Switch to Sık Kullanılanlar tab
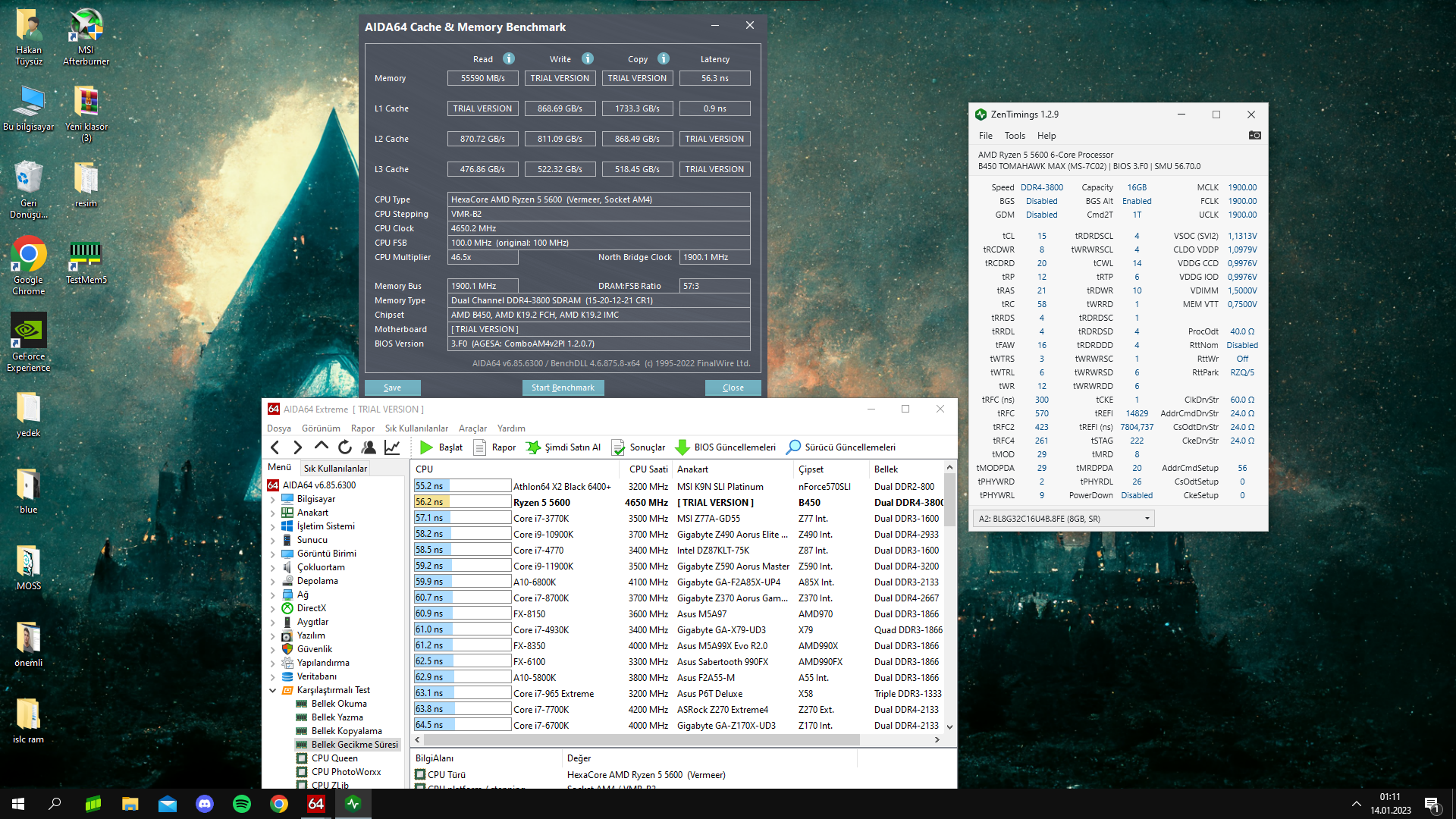 pos(335,468)
